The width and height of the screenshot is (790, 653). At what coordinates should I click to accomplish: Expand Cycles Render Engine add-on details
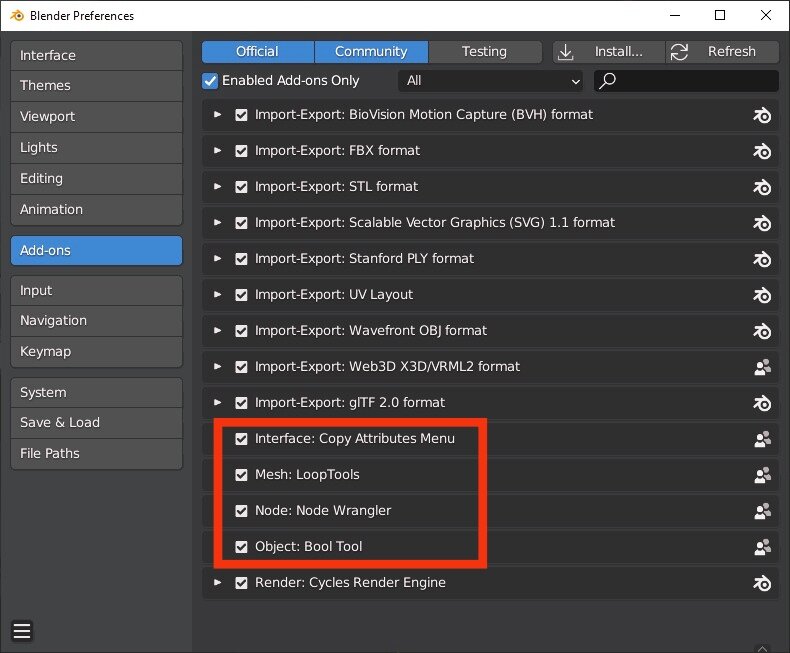(x=217, y=582)
